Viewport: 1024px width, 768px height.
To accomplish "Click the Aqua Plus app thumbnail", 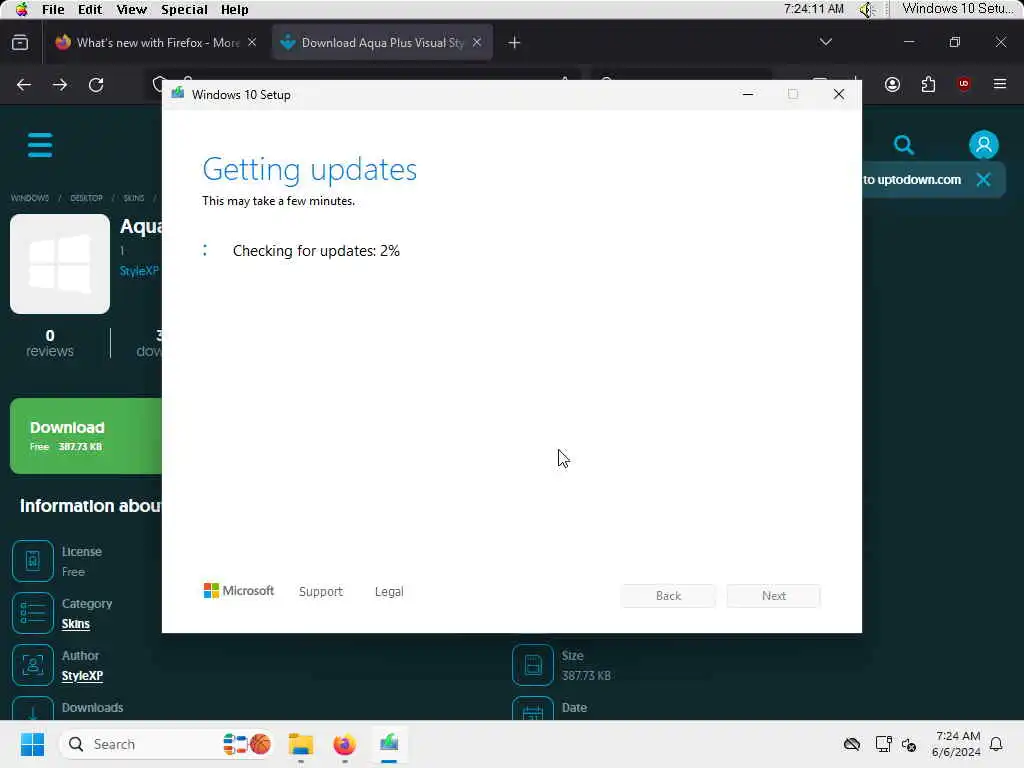I will pos(60,264).
